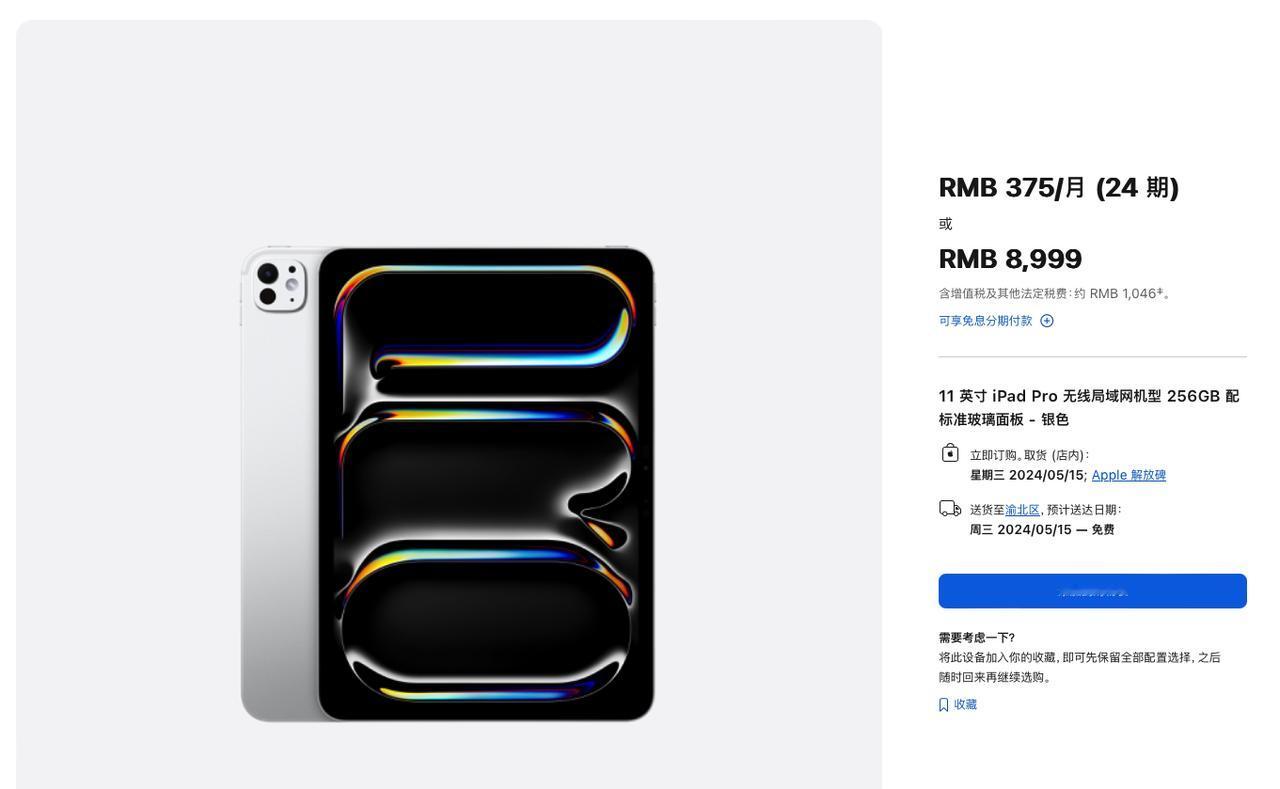Screen dimensions: 1280x789
Task: Click the iPad rear camera module in image
Action: pyautogui.click(x=279, y=283)
